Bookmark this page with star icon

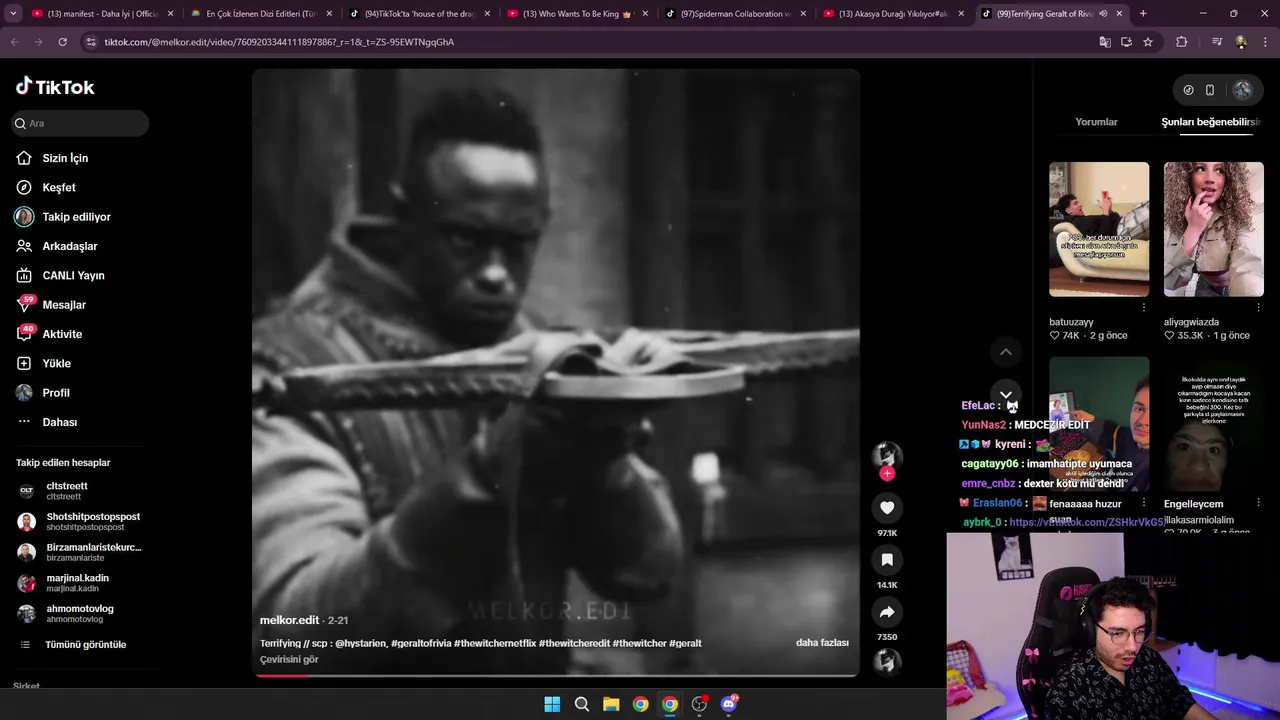click(x=1148, y=42)
